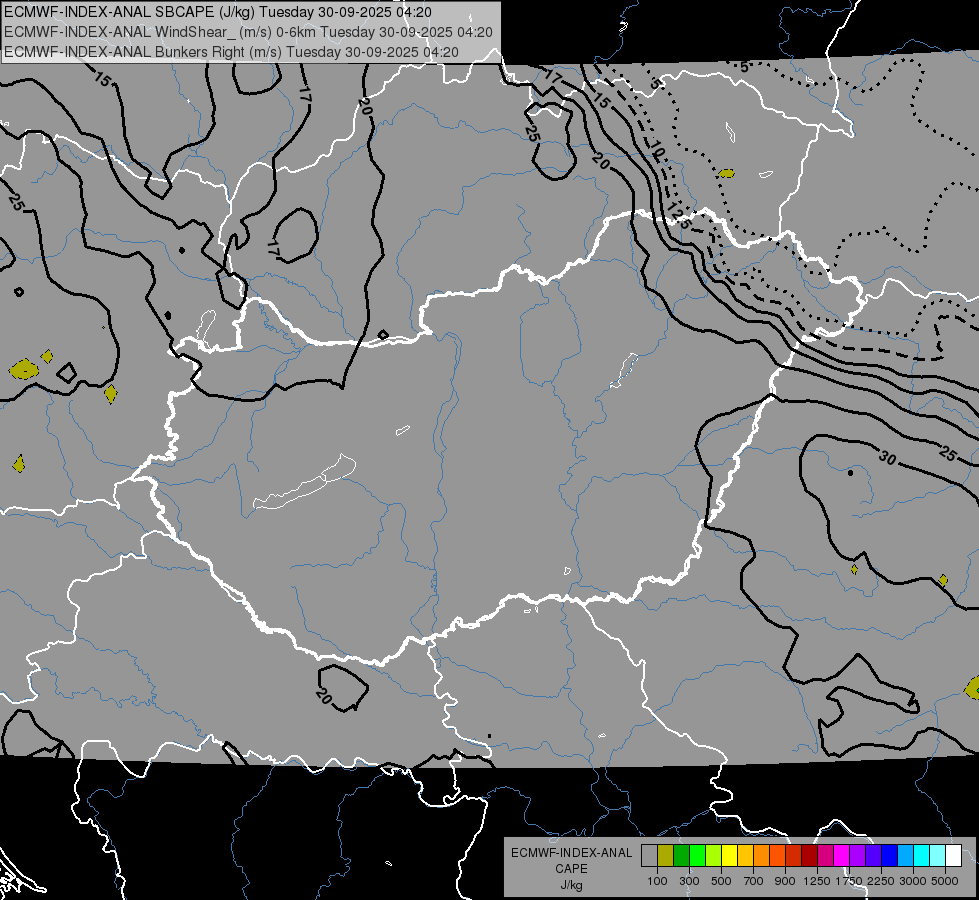Viewport: 979px width, 900px height.
Task: Click the 20 contour label near bottom
Action: [x=323, y=695]
